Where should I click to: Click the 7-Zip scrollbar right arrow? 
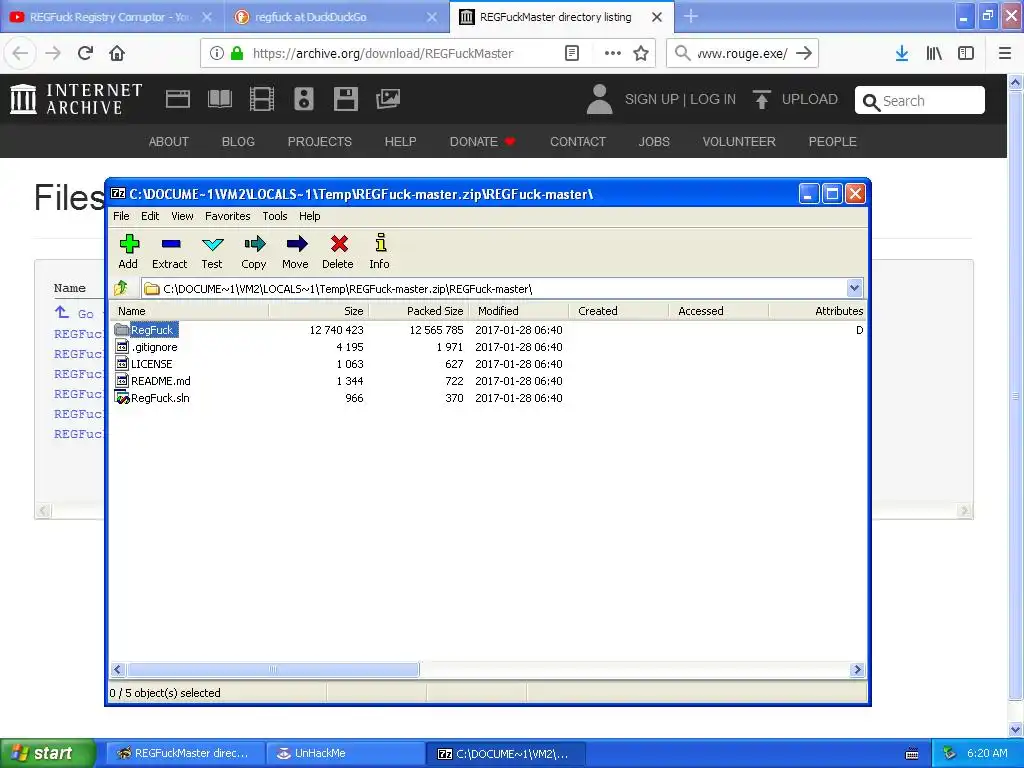[857, 669]
